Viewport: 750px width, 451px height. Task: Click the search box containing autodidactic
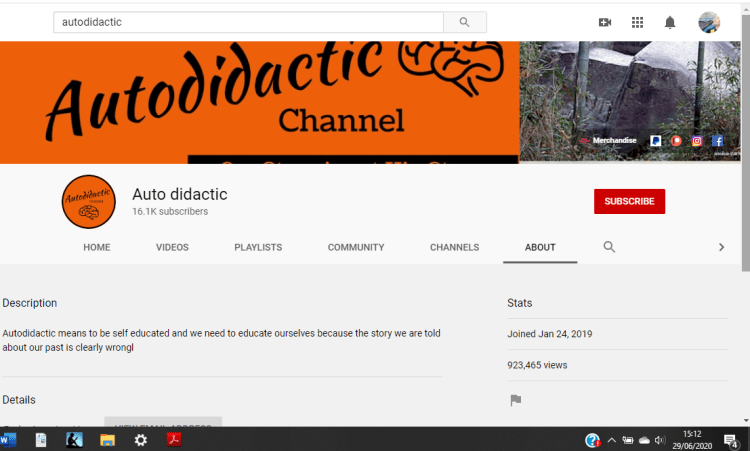[x=248, y=22]
